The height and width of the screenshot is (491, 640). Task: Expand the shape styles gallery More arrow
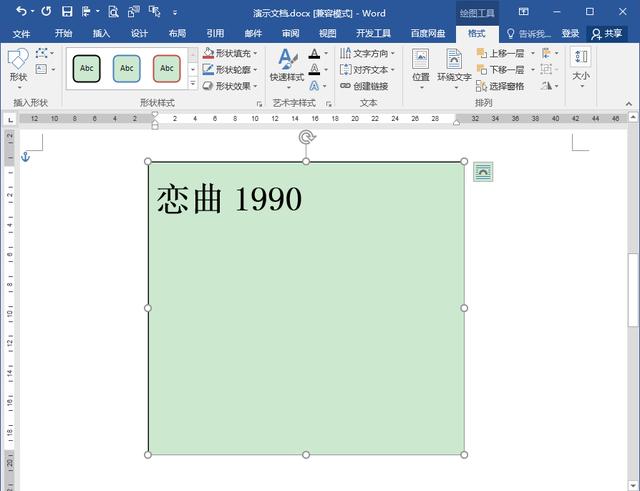(x=193, y=84)
